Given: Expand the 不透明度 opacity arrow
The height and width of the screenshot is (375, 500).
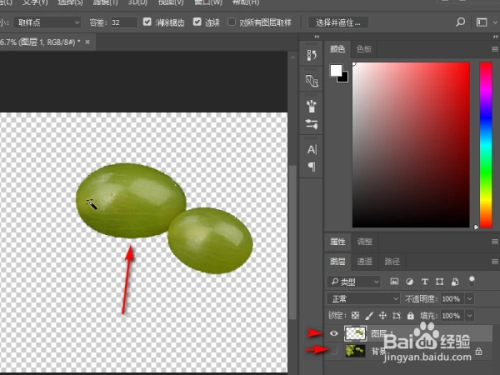Looking at the screenshot, I should [469, 299].
